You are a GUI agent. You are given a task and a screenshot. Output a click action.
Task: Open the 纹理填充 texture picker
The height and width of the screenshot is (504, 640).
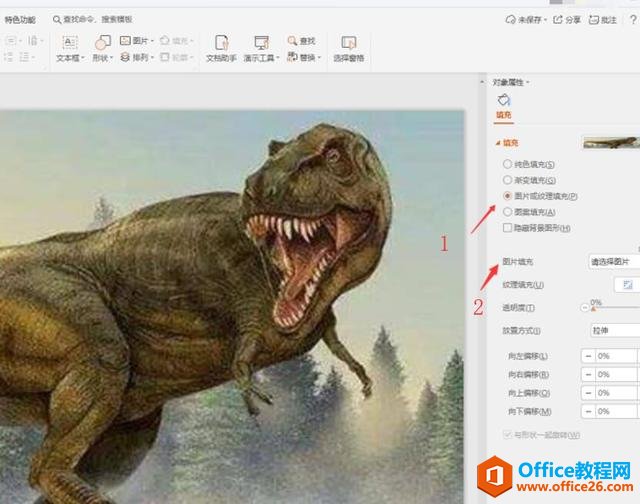(x=627, y=284)
